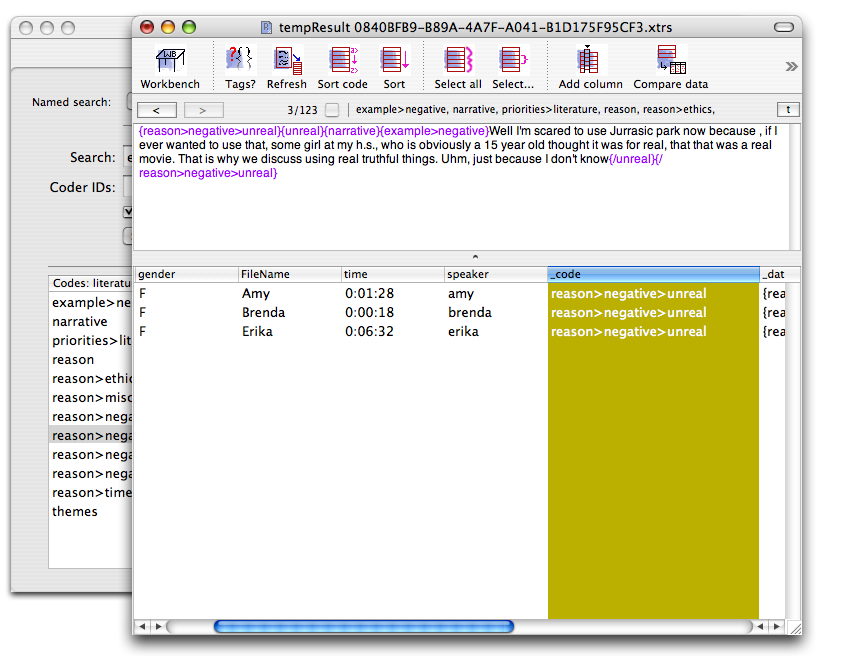Click the code cell in Erika's row

[653, 331]
